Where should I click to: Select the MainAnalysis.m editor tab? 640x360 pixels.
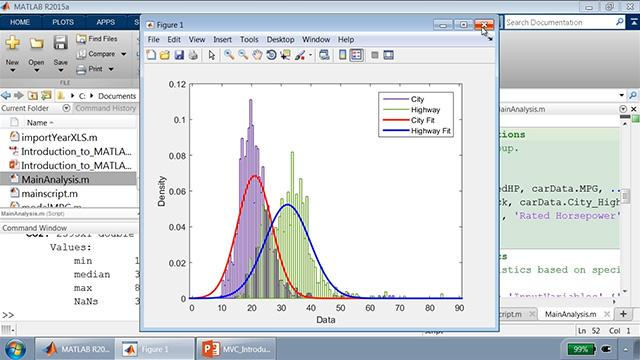[x=570, y=314]
